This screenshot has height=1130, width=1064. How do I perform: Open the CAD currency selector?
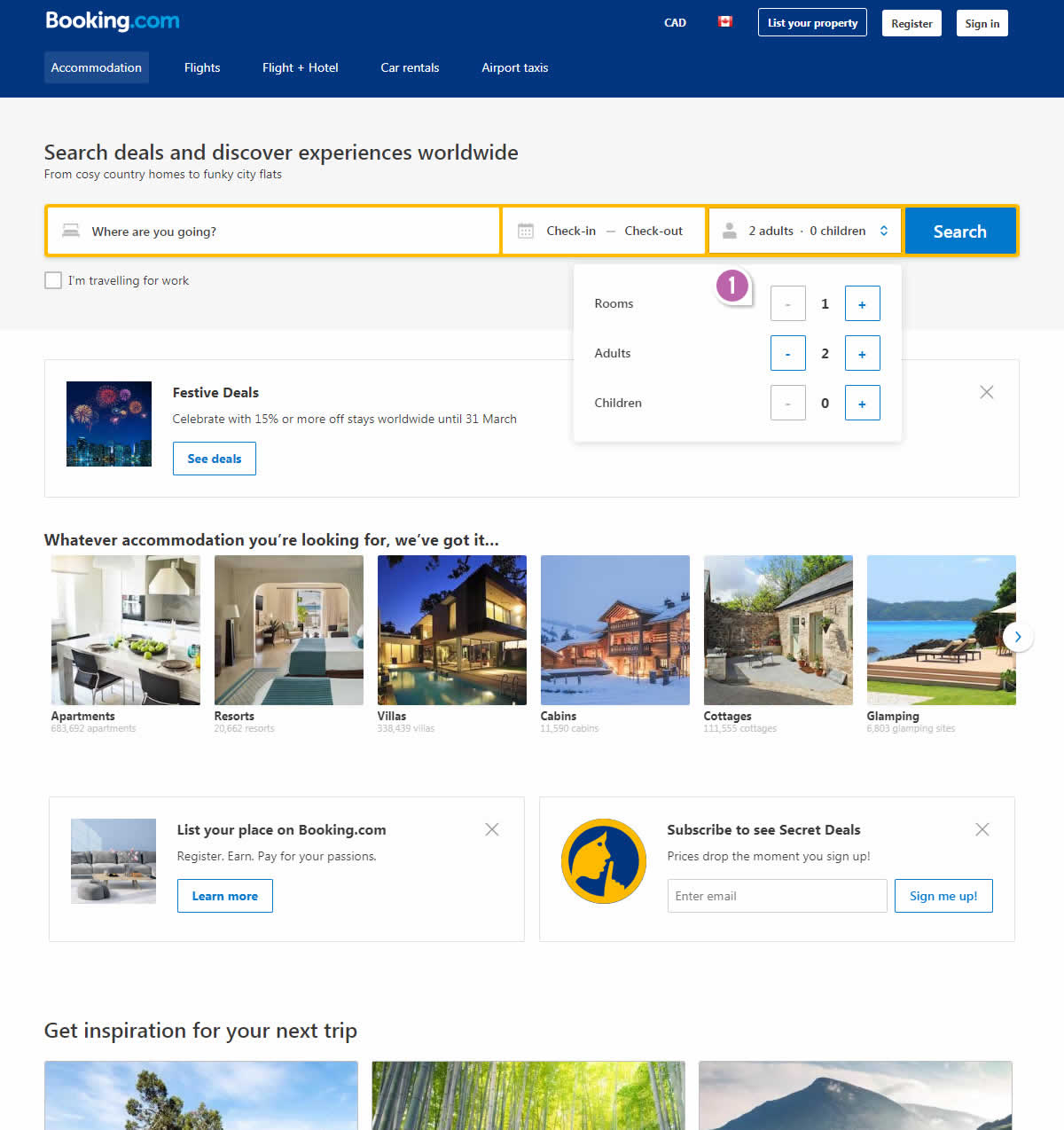(x=675, y=23)
